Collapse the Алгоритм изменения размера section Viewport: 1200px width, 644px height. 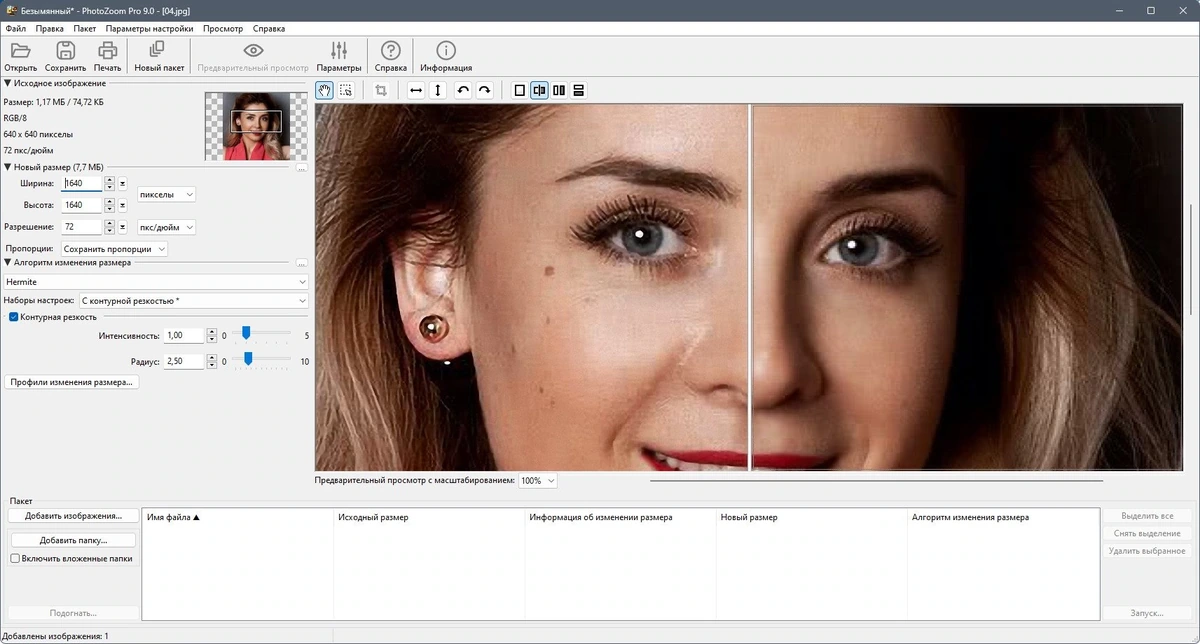pyautogui.click(x=8, y=262)
